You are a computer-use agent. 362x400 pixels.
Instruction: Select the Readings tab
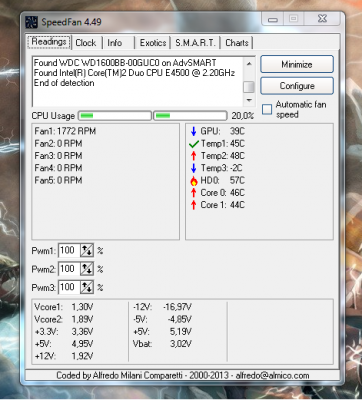[49, 42]
